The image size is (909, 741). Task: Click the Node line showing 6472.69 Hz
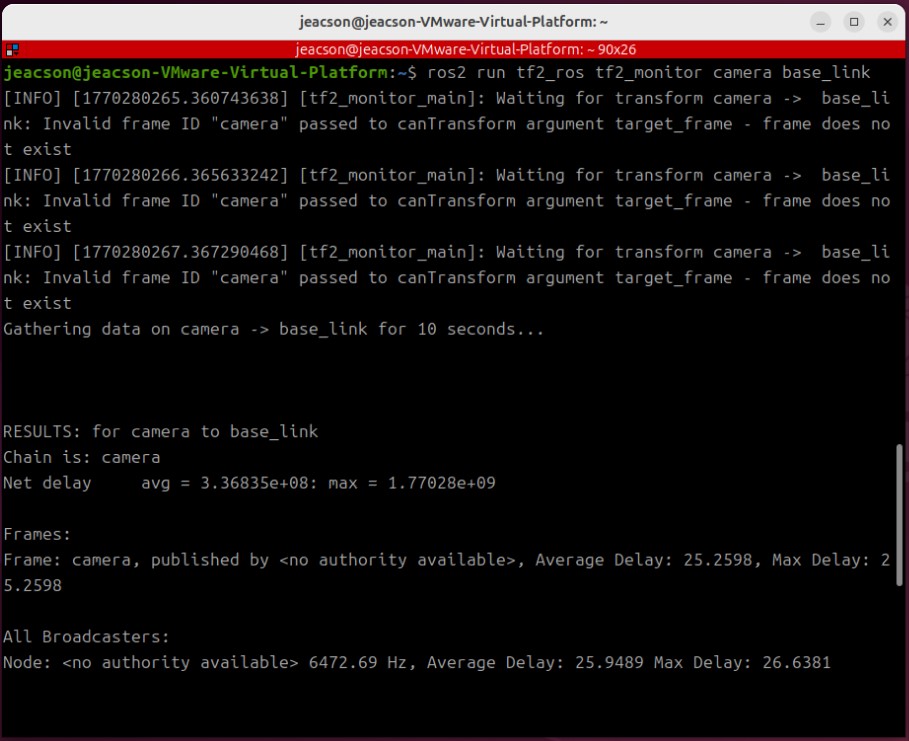click(x=416, y=662)
